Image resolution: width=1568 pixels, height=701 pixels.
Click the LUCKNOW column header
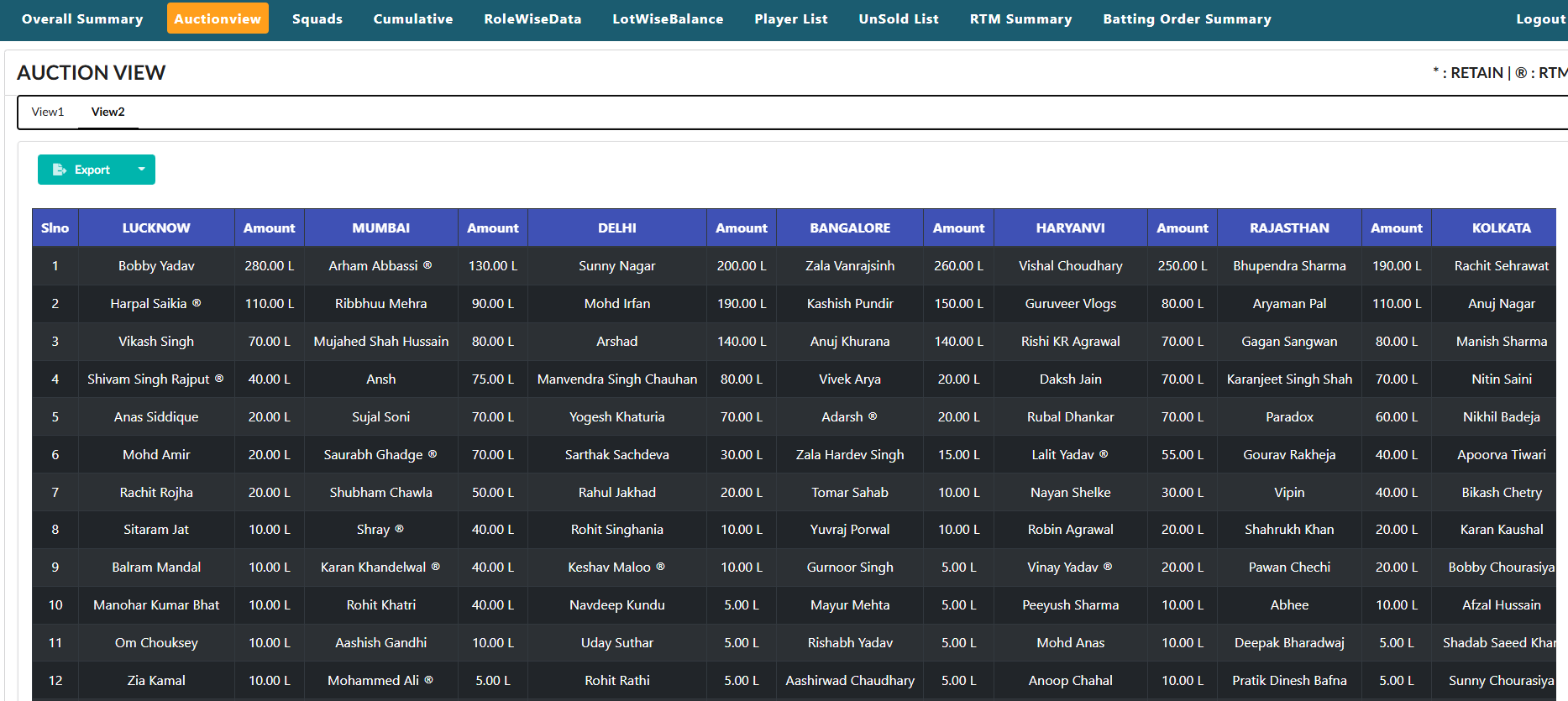coord(156,228)
